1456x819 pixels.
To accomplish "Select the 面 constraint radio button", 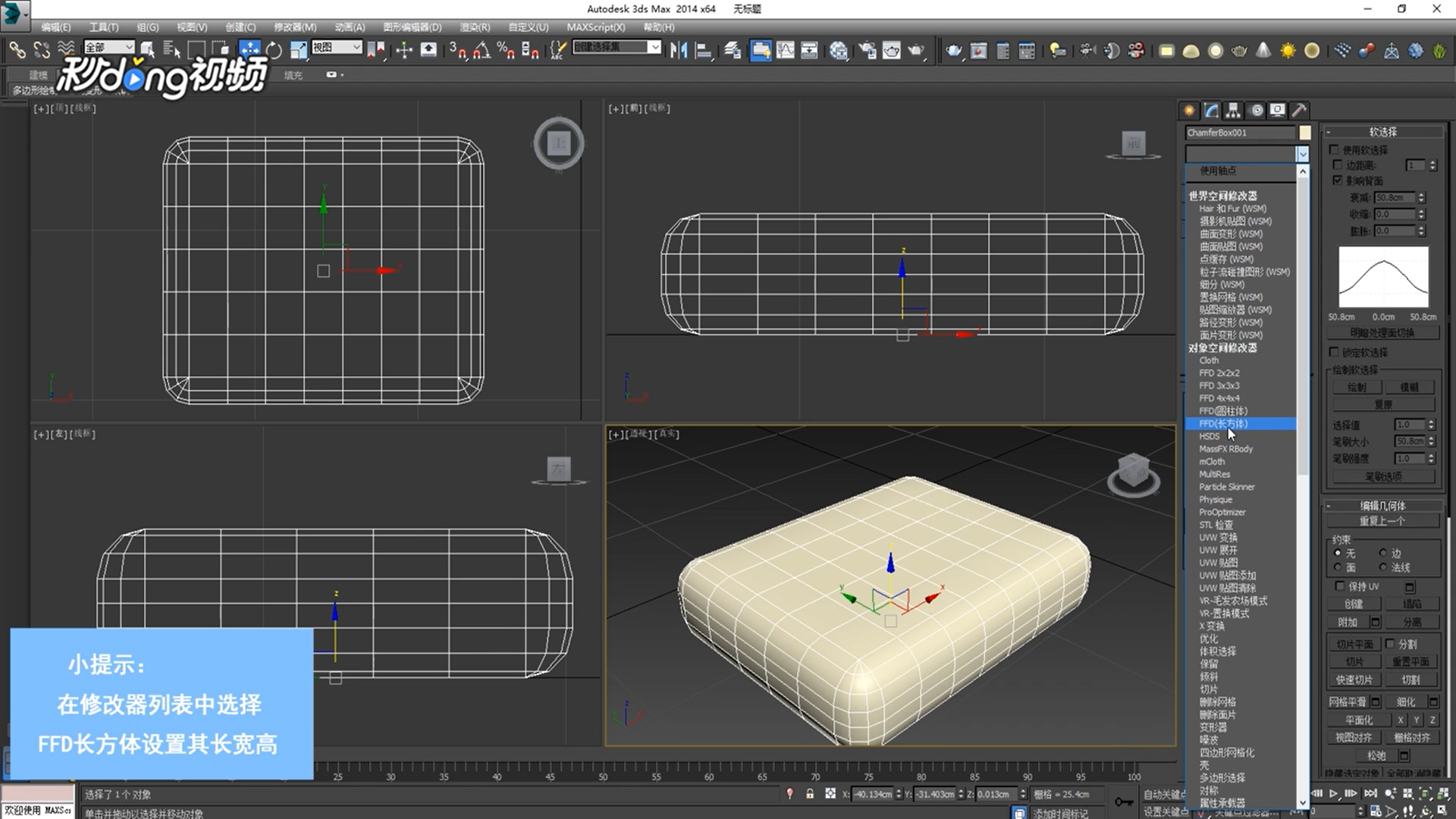I will (x=1338, y=567).
